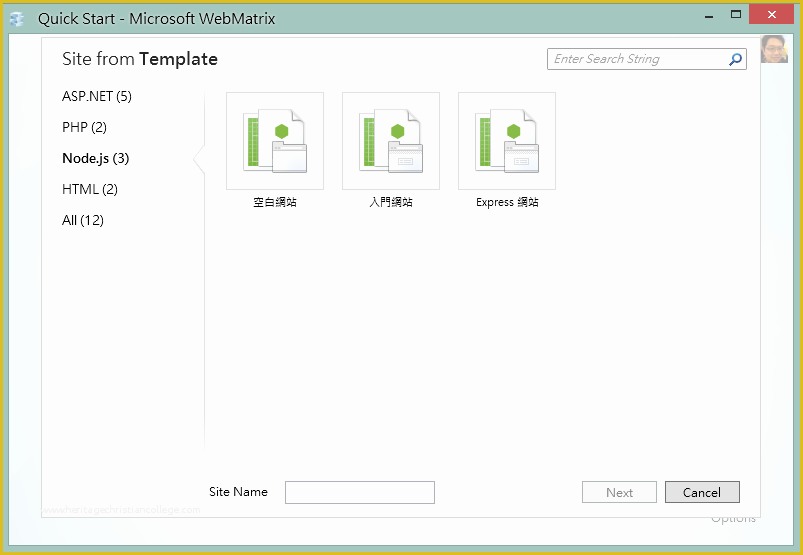This screenshot has width=803, height=555.
Task: Focus the Site Name text field
Action: (x=360, y=493)
